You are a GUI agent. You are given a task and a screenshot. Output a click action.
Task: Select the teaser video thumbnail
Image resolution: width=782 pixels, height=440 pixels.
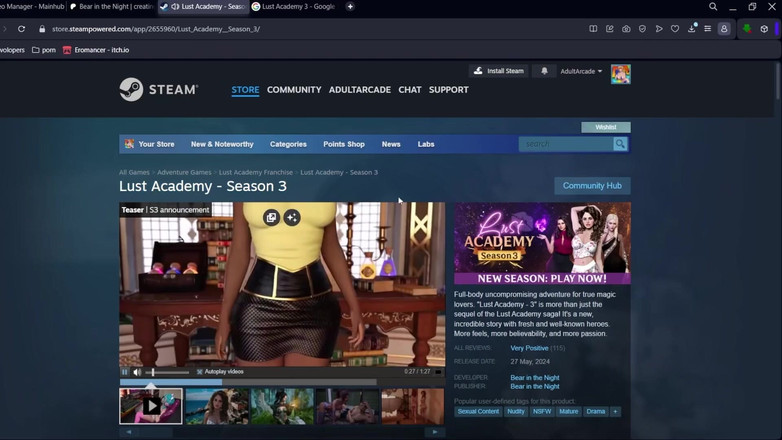pos(151,406)
